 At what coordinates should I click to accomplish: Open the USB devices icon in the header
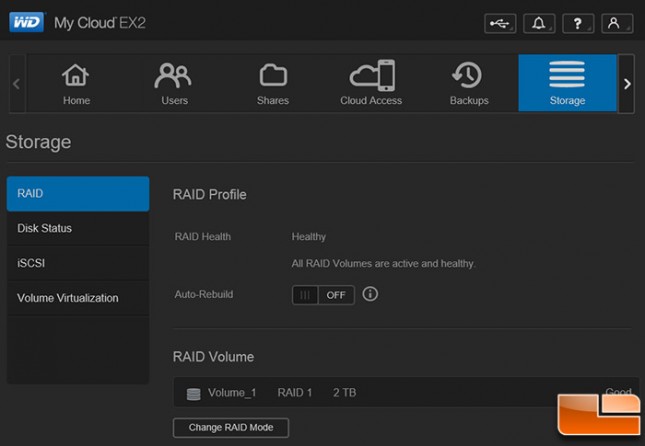click(x=500, y=23)
